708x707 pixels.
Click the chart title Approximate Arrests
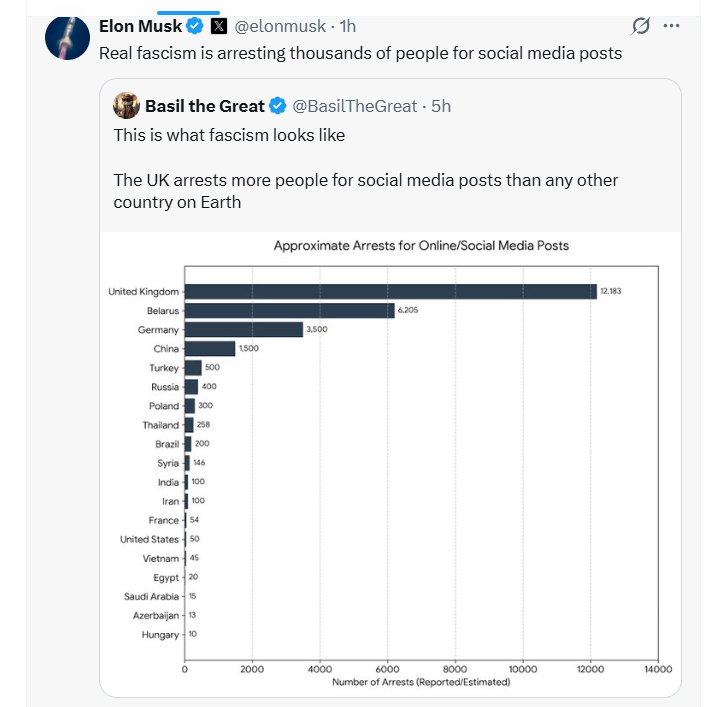[x=421, y=246]
